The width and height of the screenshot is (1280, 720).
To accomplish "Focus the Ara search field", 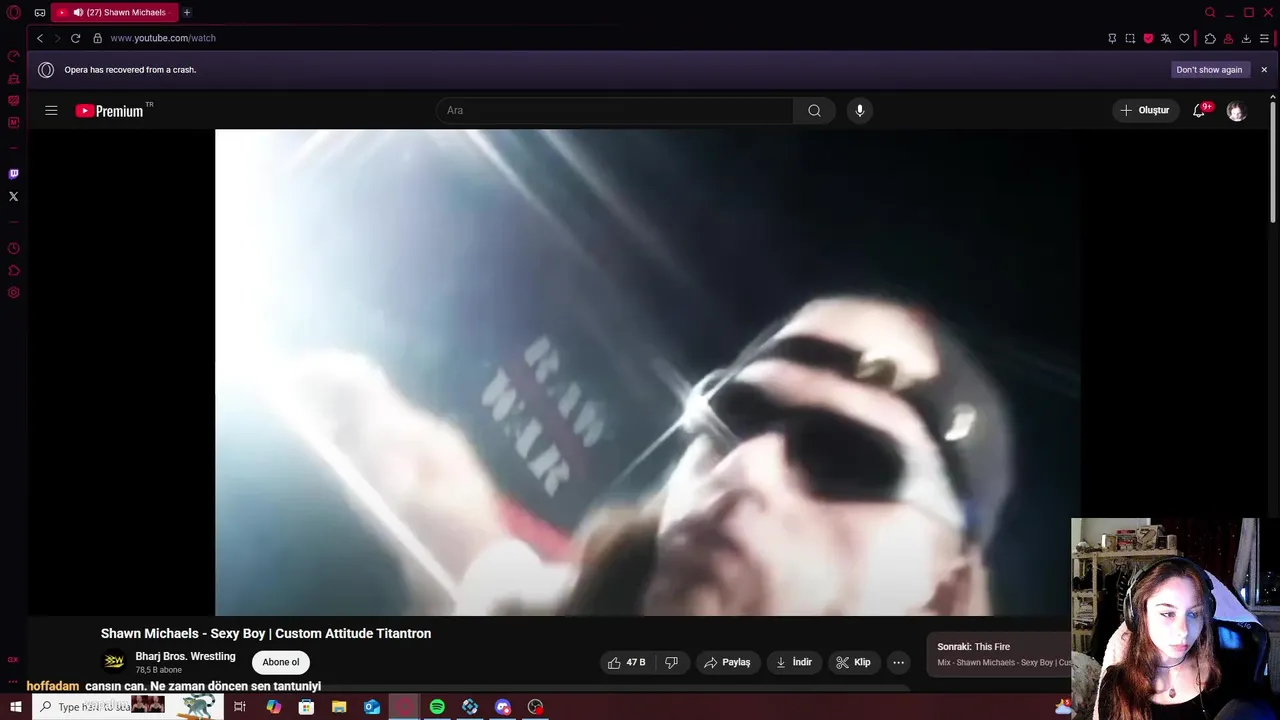I will (x=615, y=110).
